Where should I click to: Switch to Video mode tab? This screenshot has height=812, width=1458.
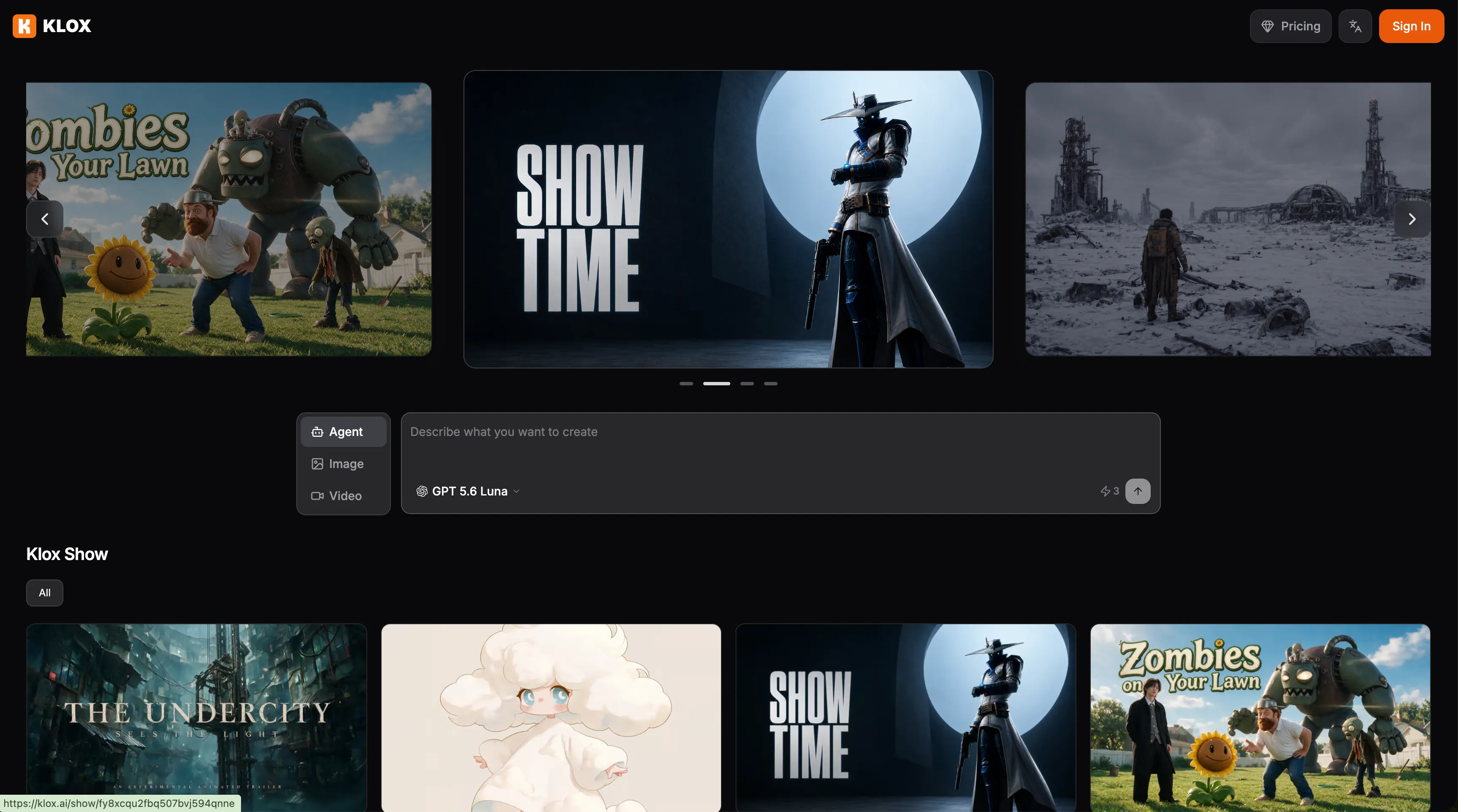tap(344, 496)
